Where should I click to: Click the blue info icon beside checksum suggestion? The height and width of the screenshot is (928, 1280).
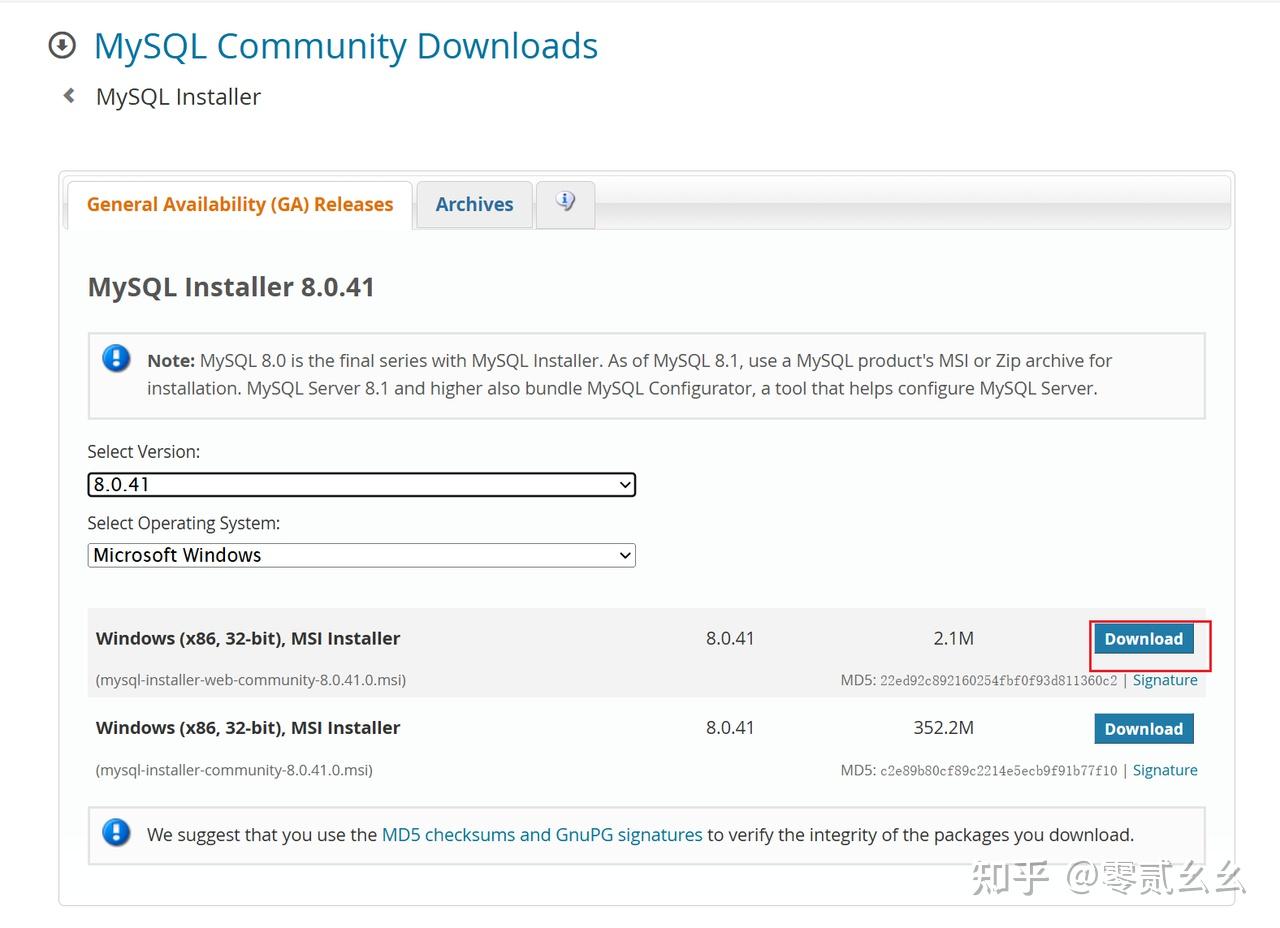click(x=116, y=833)
